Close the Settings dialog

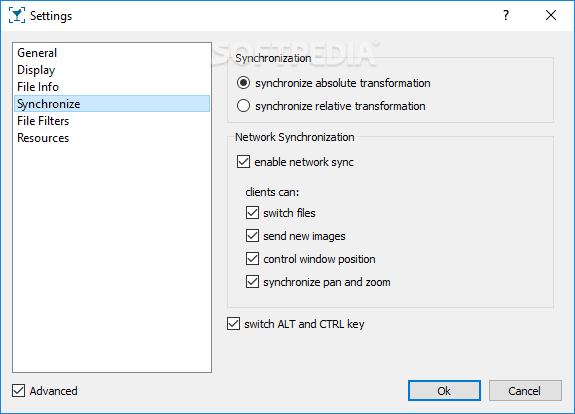(x=551, y=15)
